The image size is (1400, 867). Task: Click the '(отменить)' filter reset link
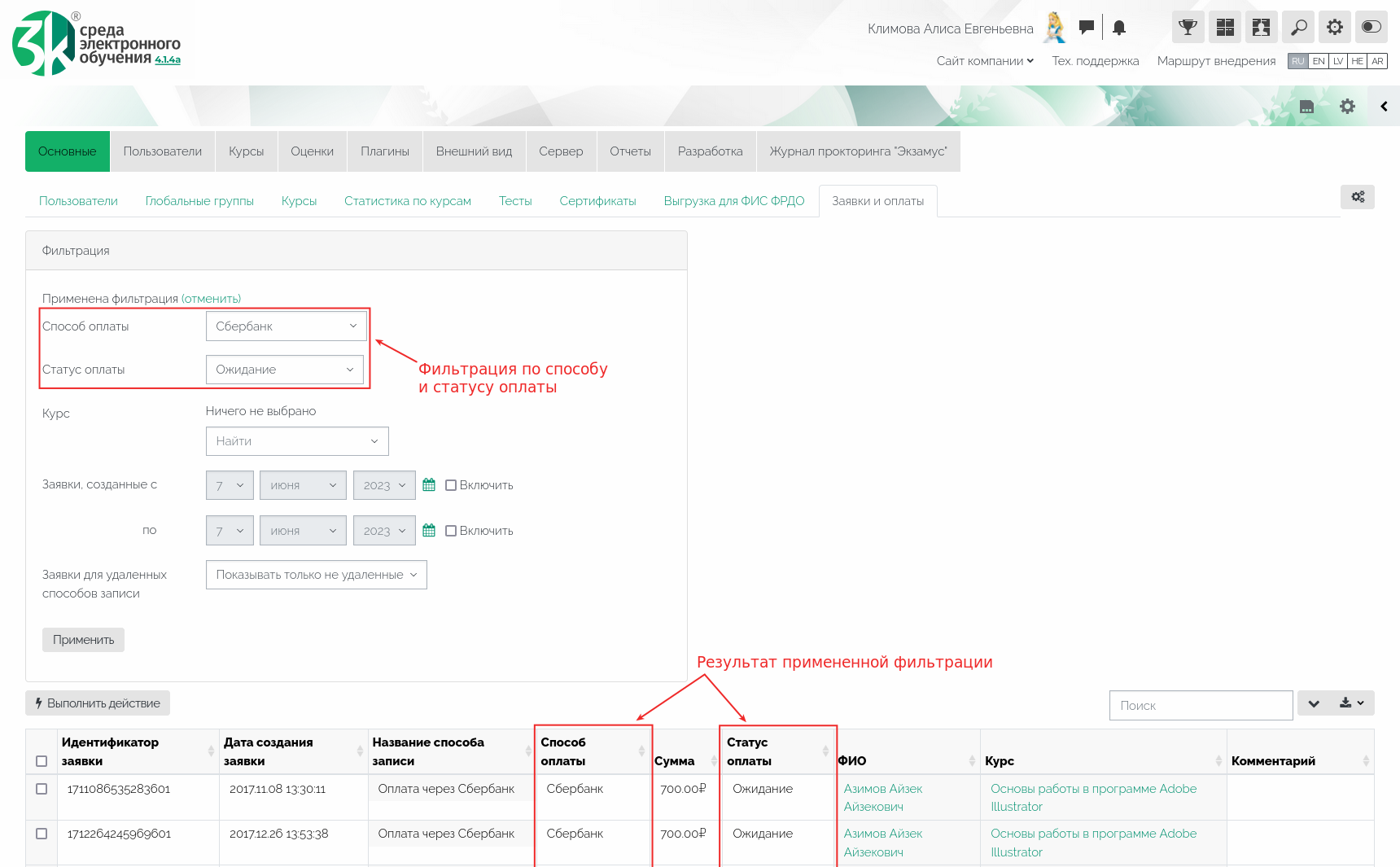[x=211, y=299]
